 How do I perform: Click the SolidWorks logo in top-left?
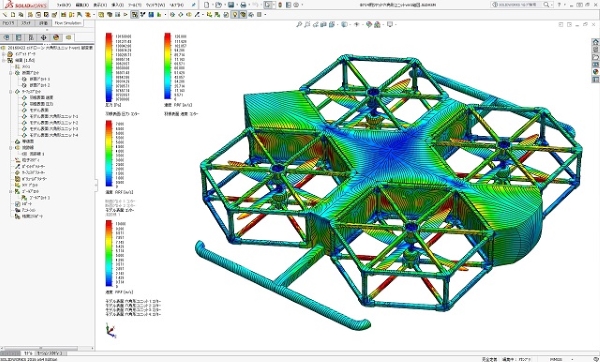coord(26,5)
